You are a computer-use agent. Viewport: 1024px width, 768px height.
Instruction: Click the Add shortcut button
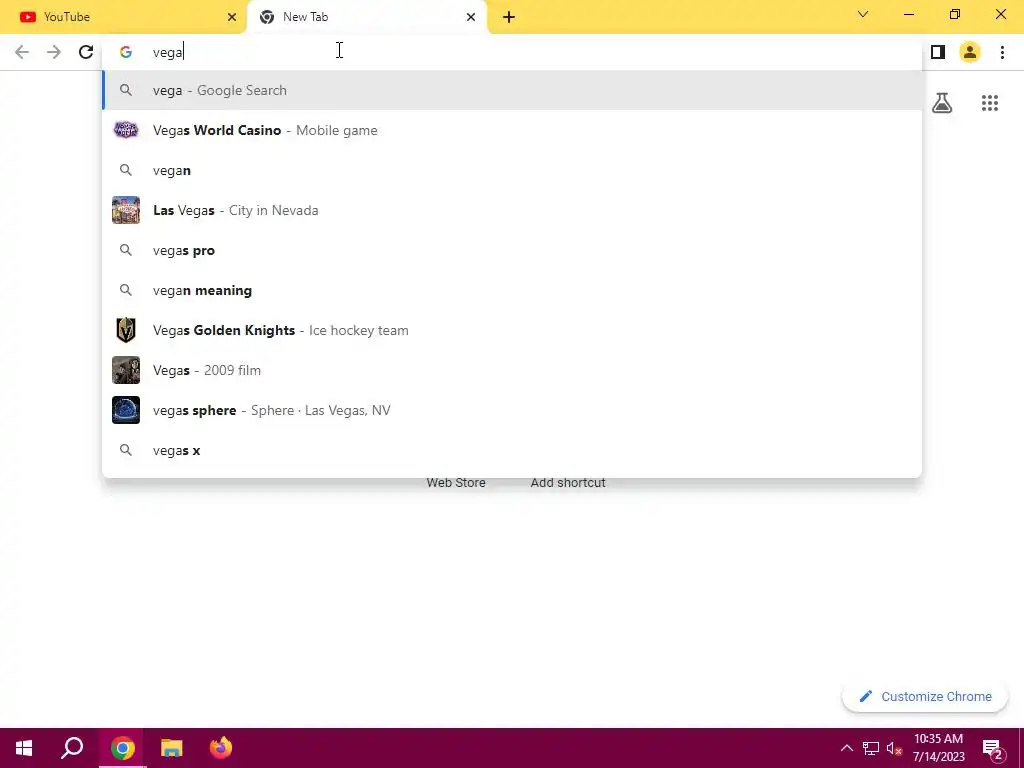click(568, 483)
